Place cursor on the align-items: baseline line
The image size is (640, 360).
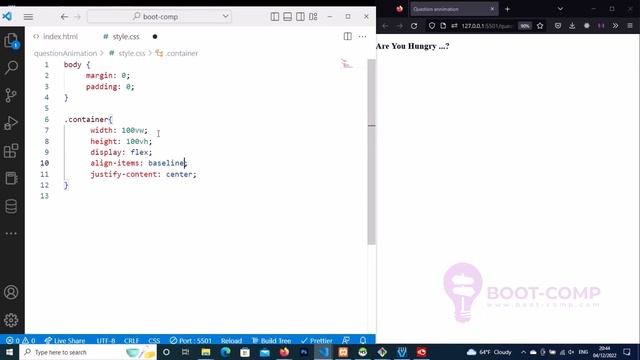pyautogui.click(x=138, y=163)
